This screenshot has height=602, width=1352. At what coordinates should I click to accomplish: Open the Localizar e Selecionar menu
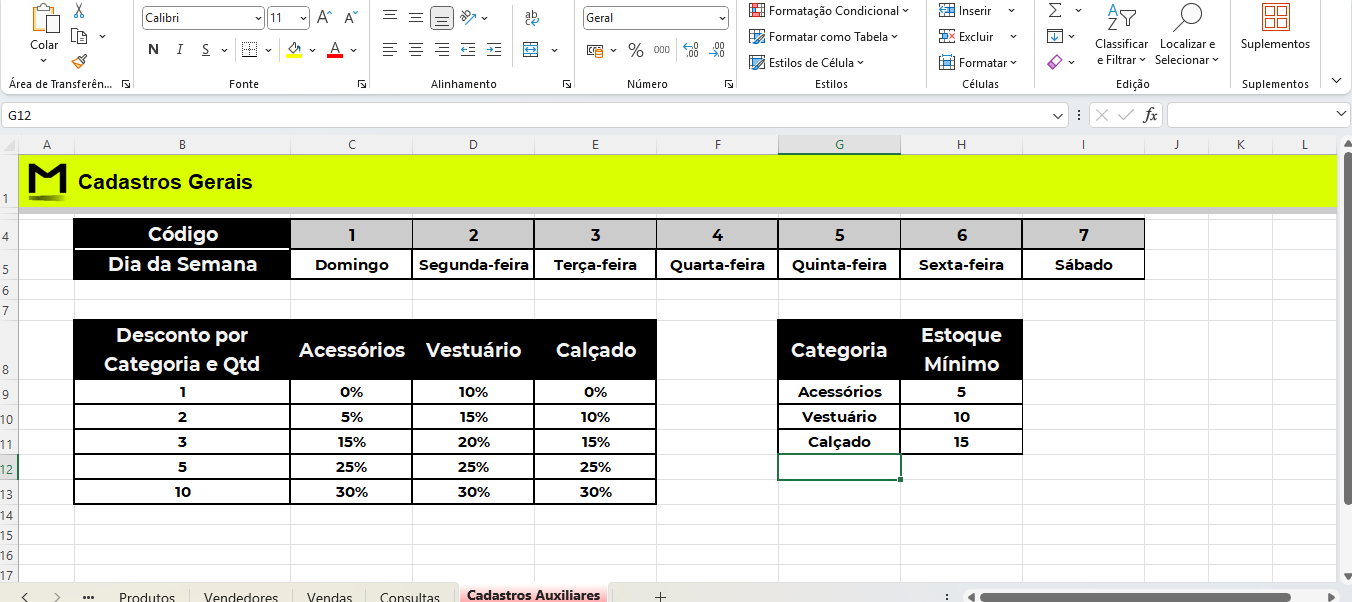pyautogui.click(x=1187, y=35)
